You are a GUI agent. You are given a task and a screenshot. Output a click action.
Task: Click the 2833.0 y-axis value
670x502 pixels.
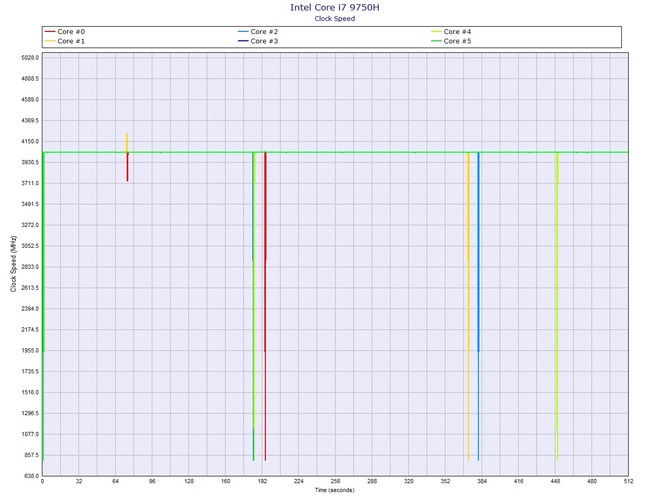30,267
